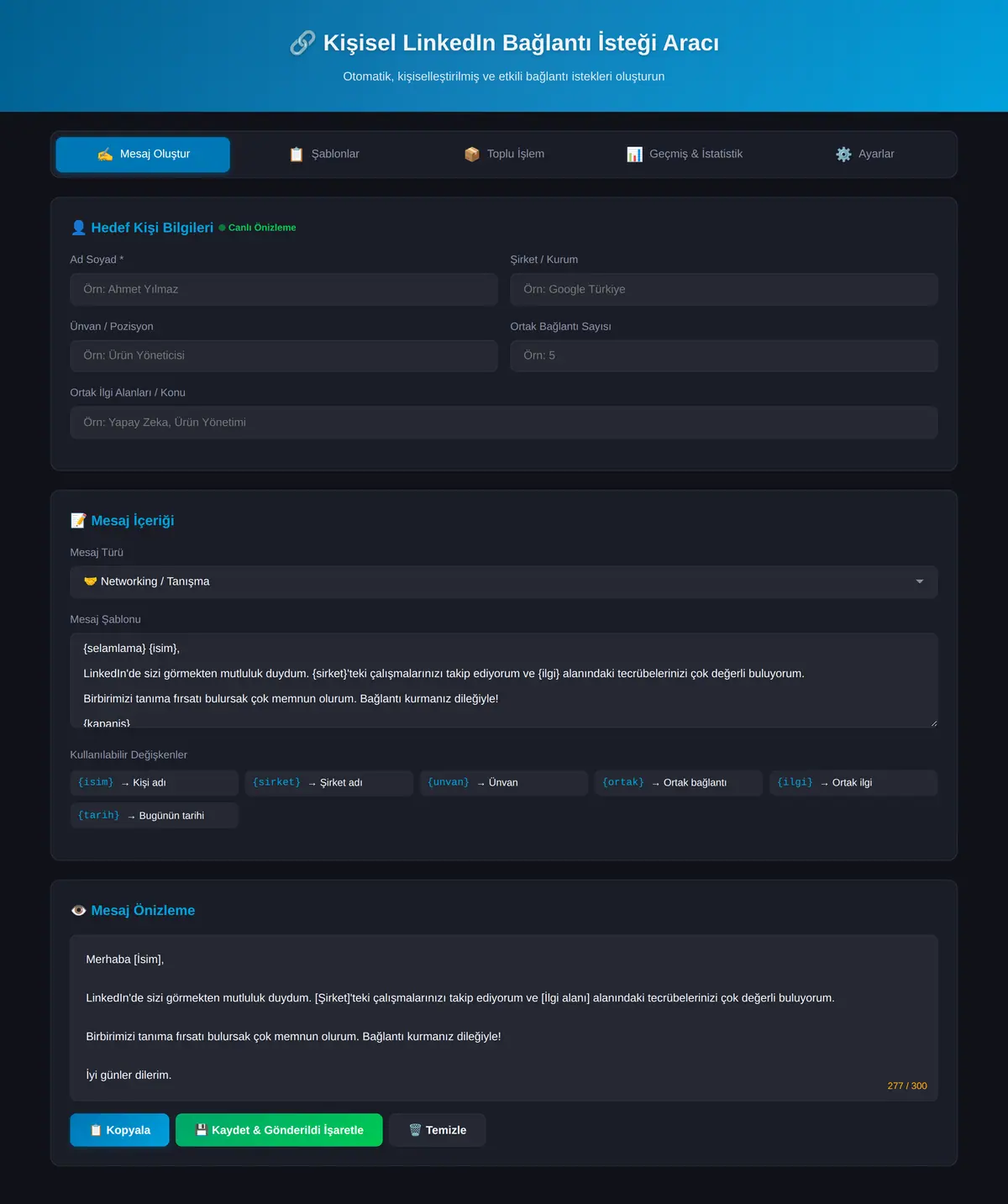Click the Mesaj Şablonu textarea resize handle
This screenshot has width=1008, height=1204.
click(x=932, y=723)
